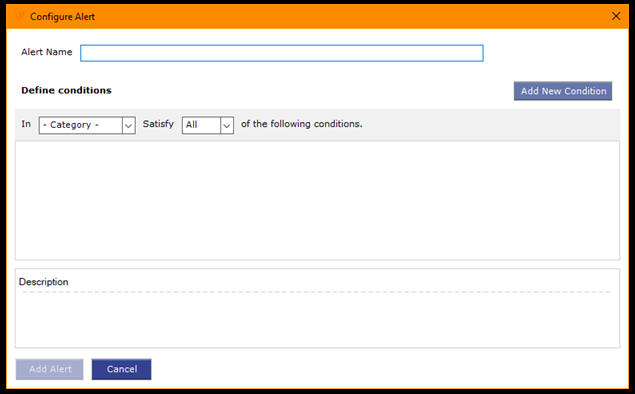Open the Category dropdown list
The width and height of the screenshot is (635, 394).
(87, 125)
